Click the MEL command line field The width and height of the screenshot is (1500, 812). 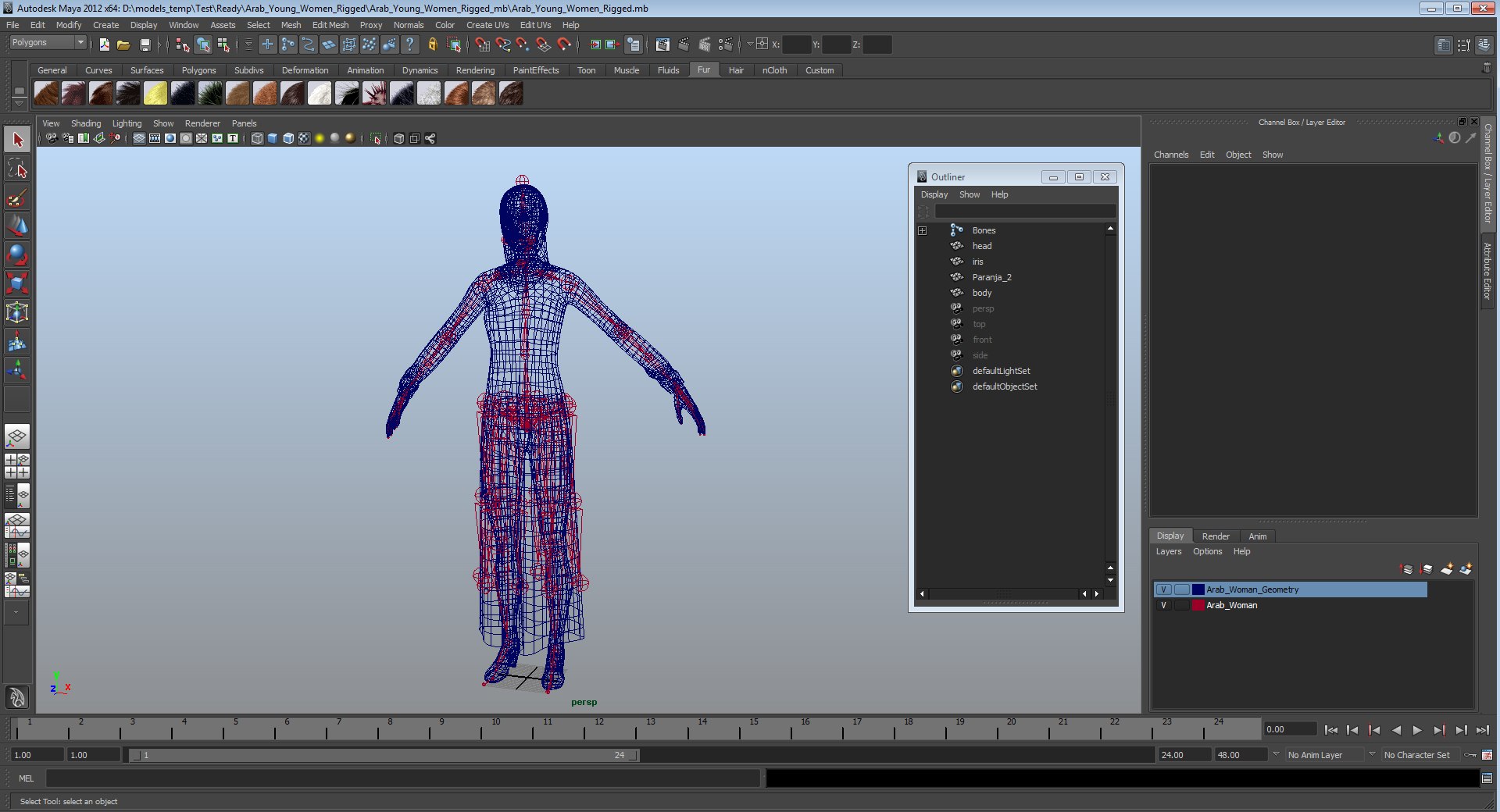(x=402, y=778)
